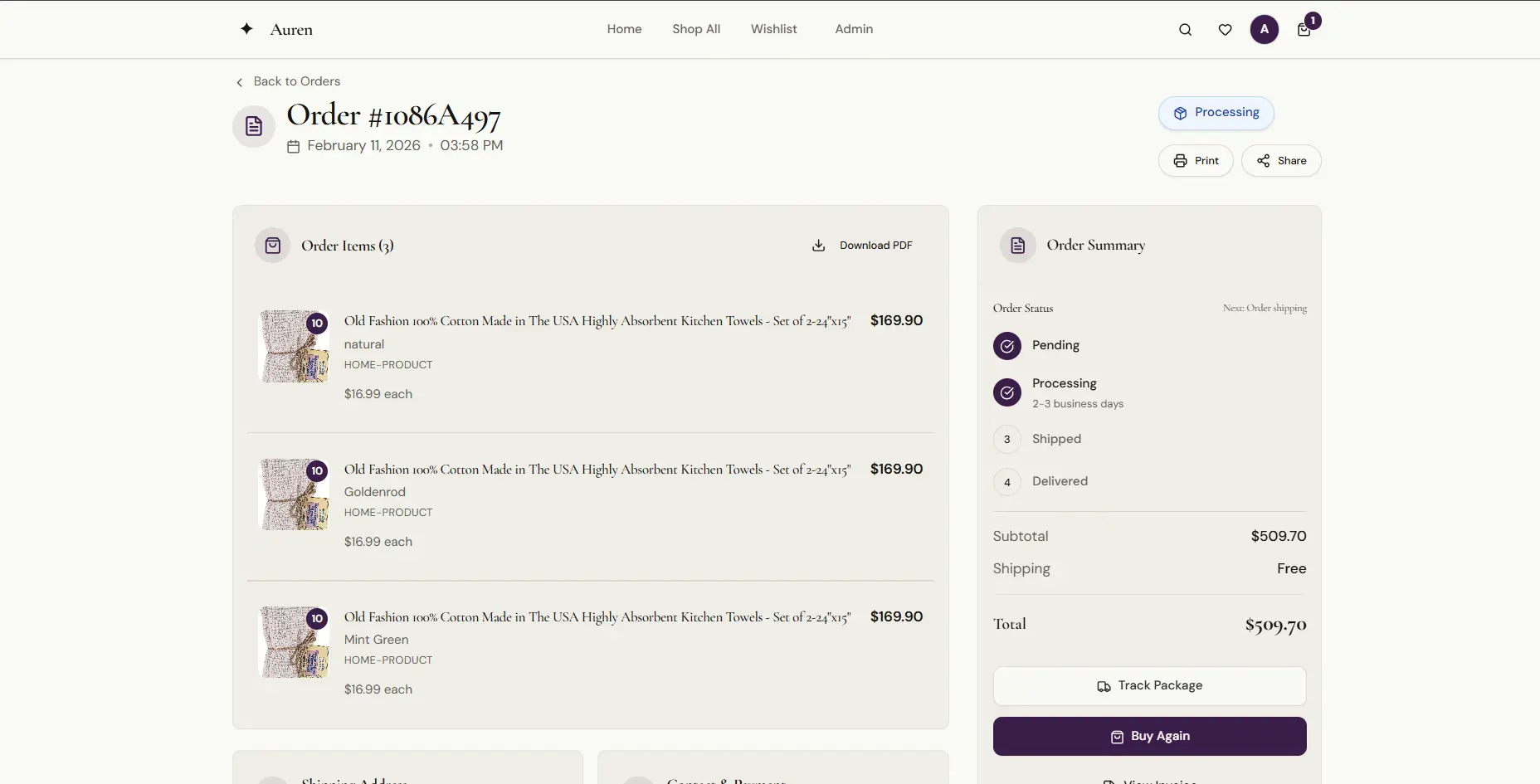Go to the Home page

pyautogui.click(x=624, y=29)
